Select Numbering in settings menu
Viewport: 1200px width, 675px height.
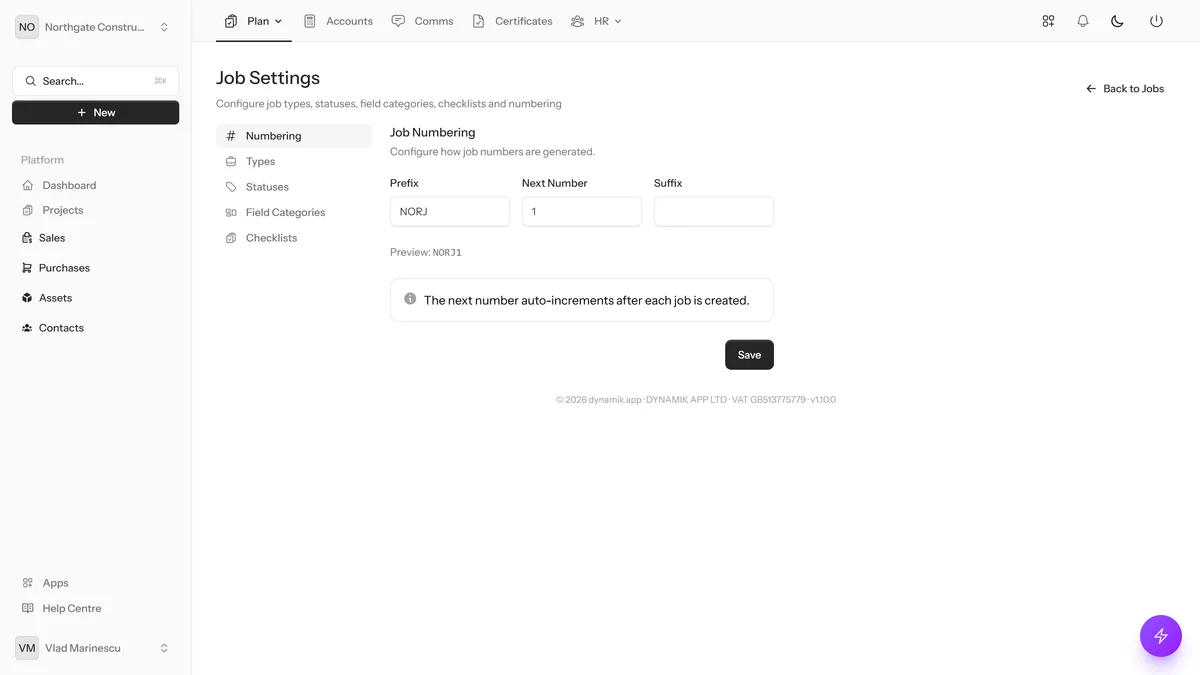pyautogui.click(x=294, y=136)
